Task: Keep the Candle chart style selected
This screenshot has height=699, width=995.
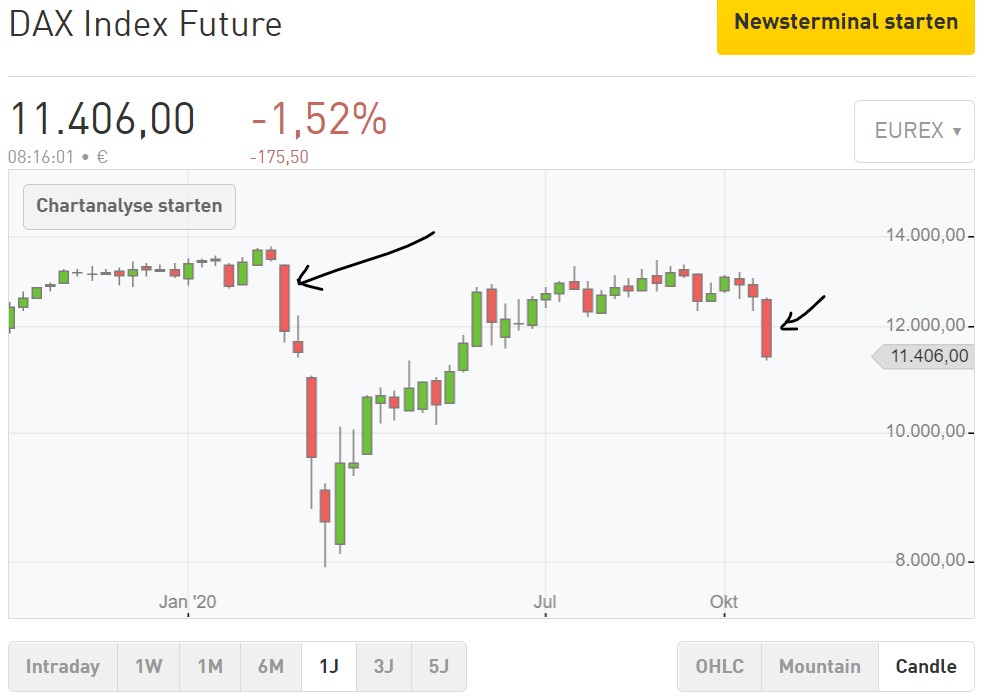Action: pos(925,665)
